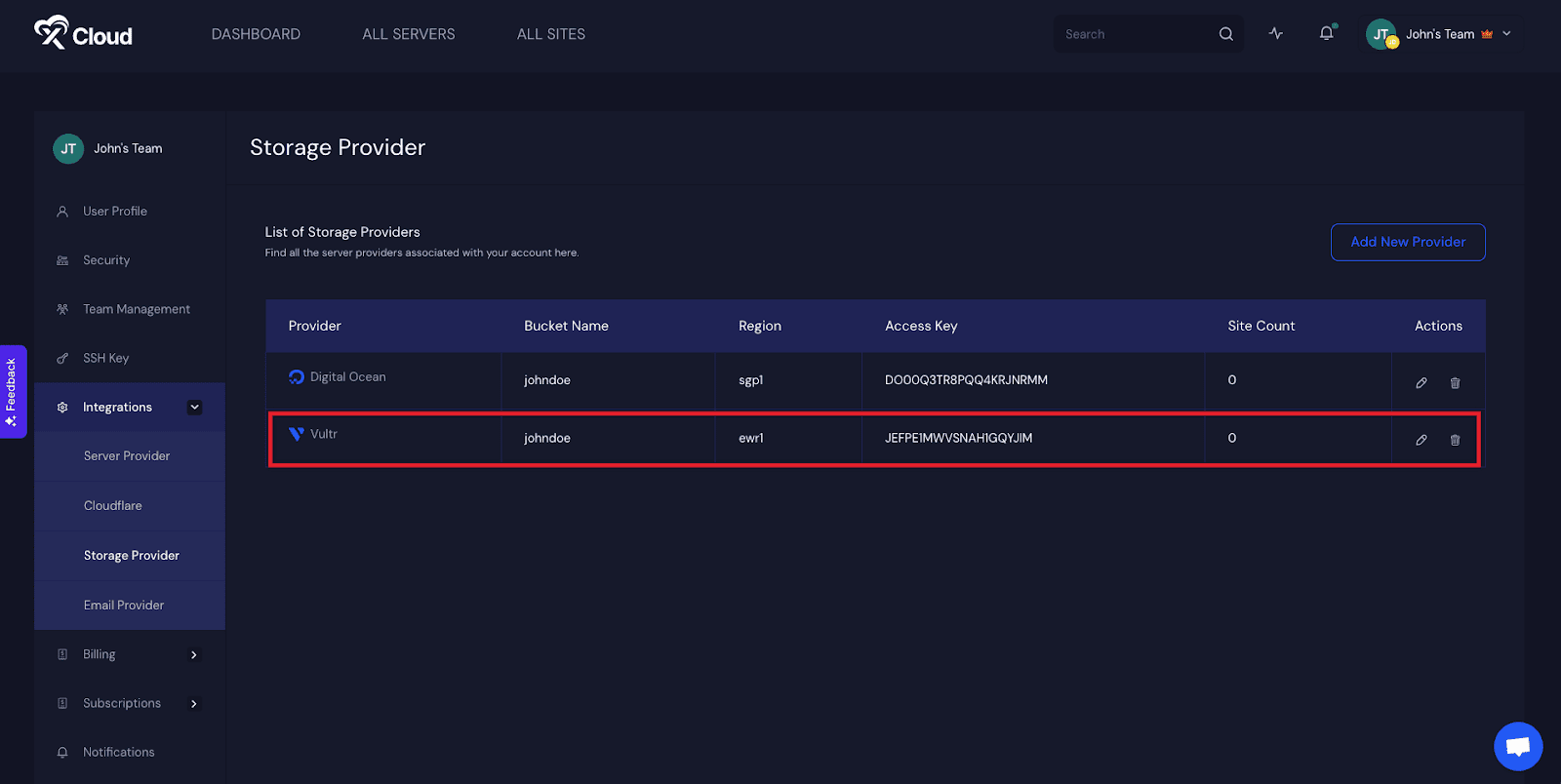The width and height of the screenshot is (1561, 784).
Task: Edit the Vultr storage provider row
Action: pyautogui.click(x=1421, y=440)
